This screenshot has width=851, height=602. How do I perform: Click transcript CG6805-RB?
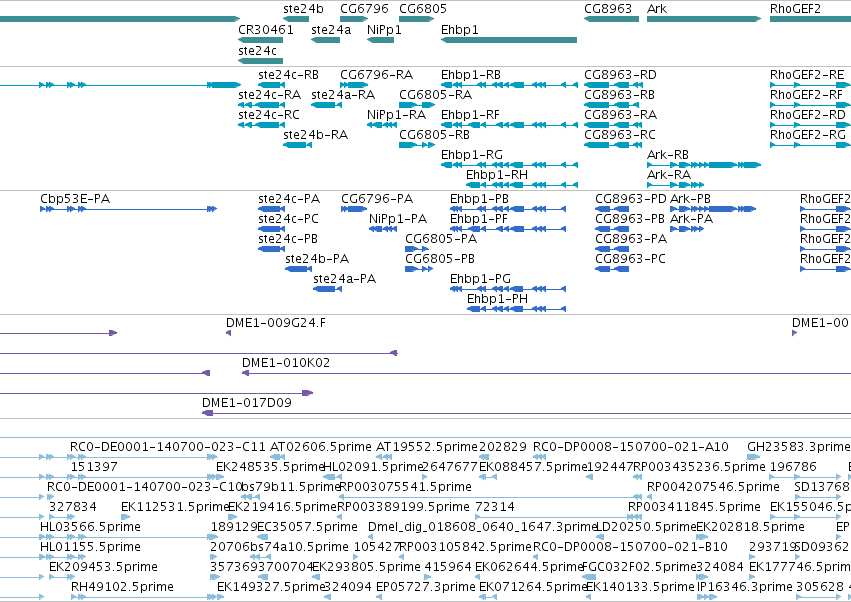pyautogui.click(x=434, y=135)
